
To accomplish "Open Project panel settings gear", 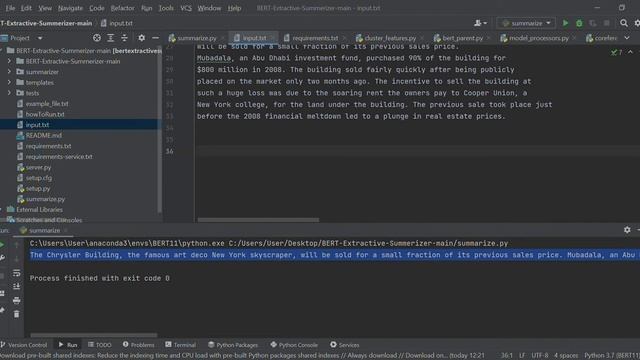I will pyautogui.click(x=141, y=38).
